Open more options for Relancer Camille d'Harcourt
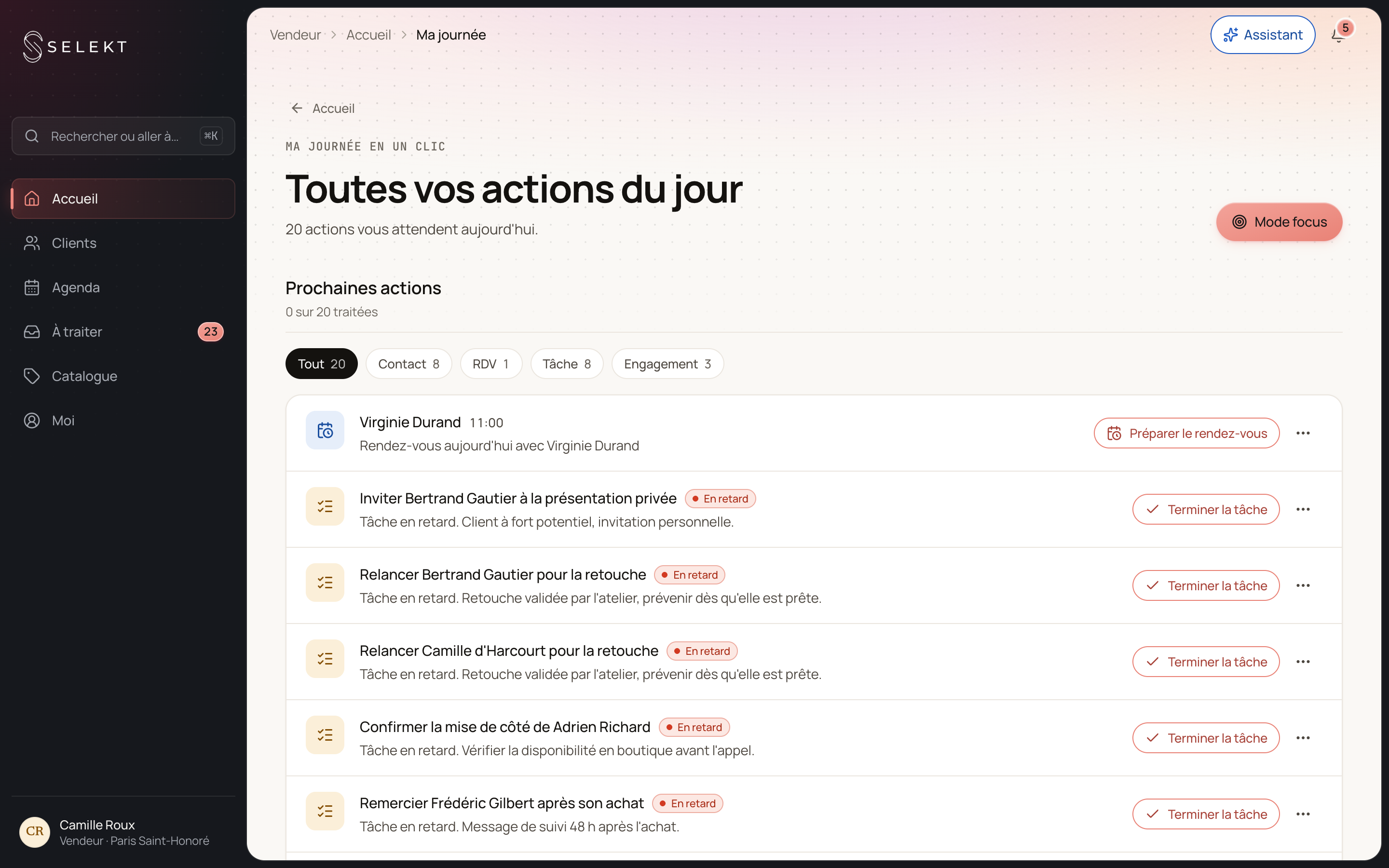This screenshot has height=868, width=1389. pos(1303,662)
